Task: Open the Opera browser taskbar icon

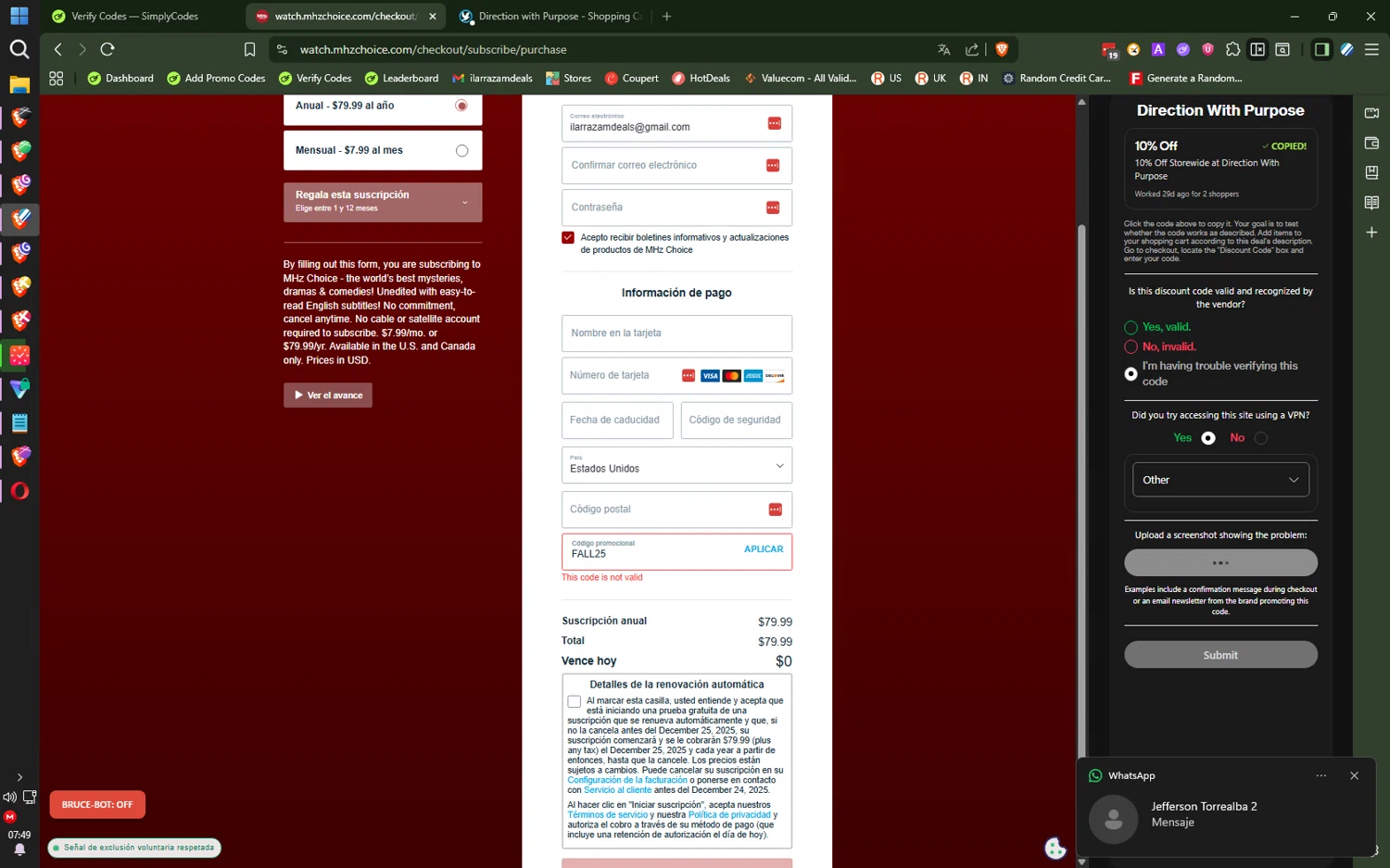Action: coord(19,491)
